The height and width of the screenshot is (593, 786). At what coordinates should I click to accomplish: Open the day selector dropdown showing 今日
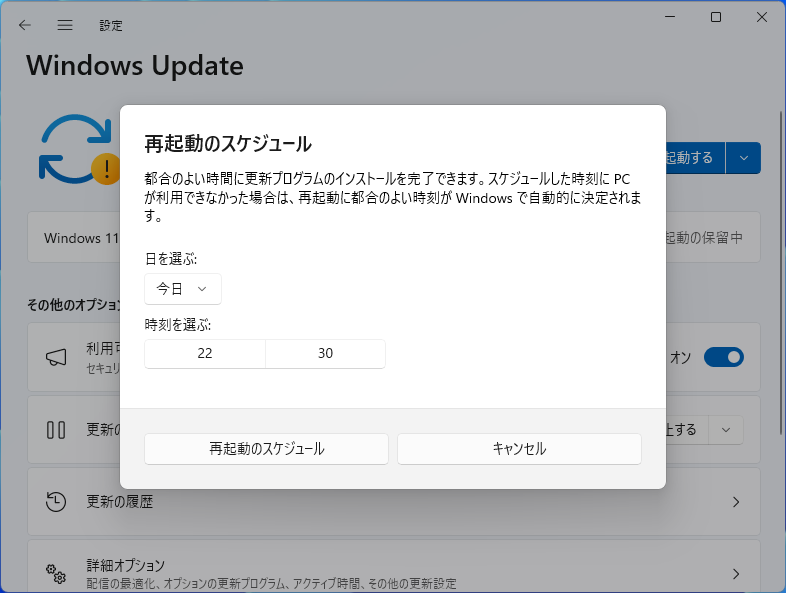(182, 289)
